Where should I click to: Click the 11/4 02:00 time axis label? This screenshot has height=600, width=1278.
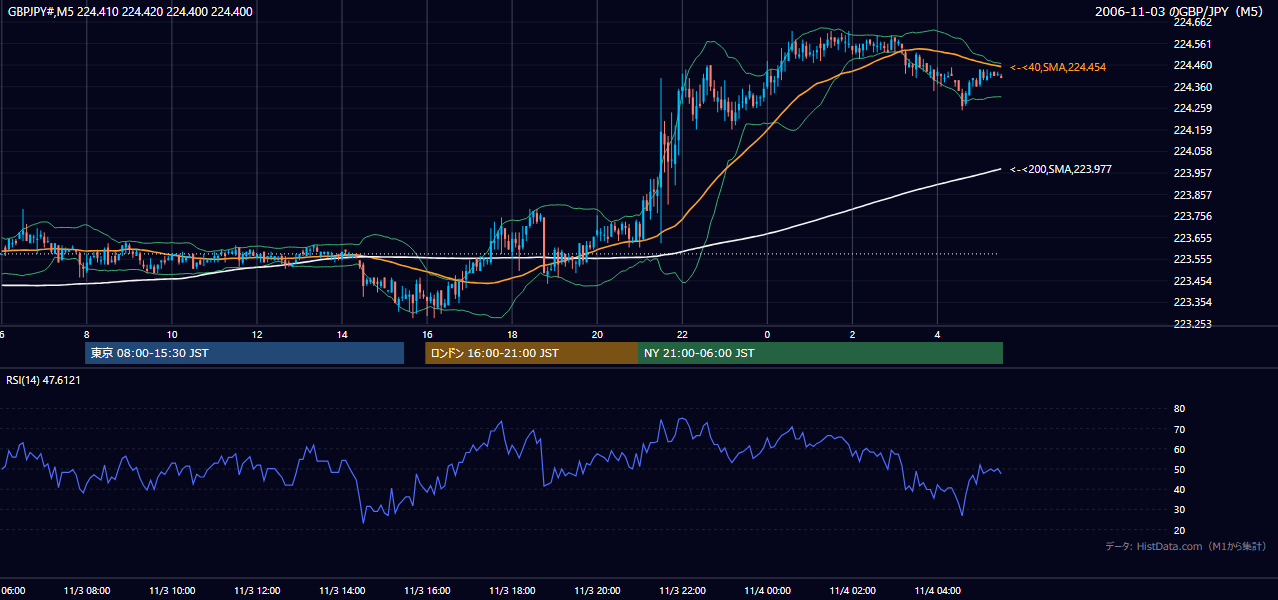point(852,591)
